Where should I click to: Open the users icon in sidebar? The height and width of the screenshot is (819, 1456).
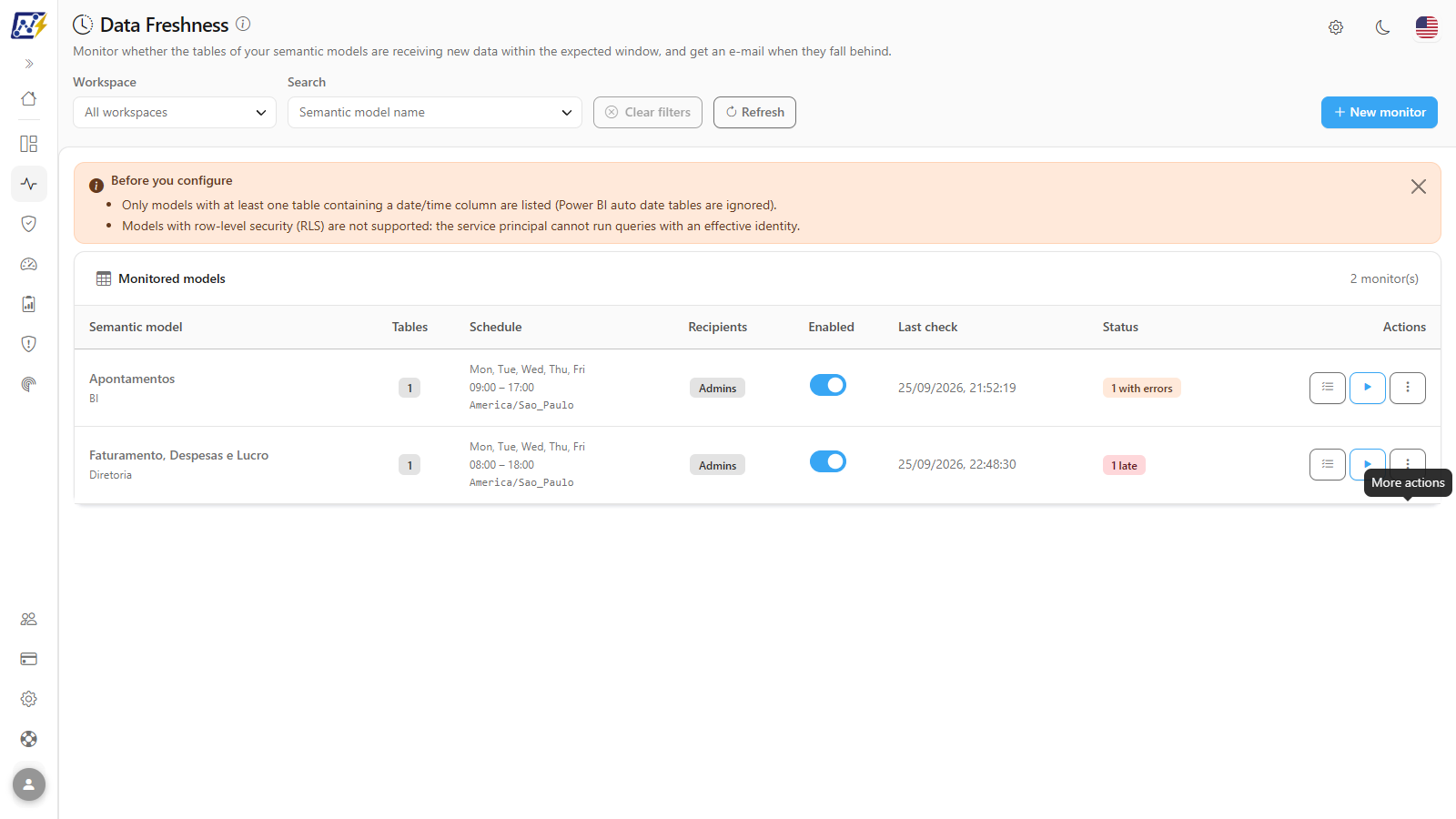(x=29, y=619)
